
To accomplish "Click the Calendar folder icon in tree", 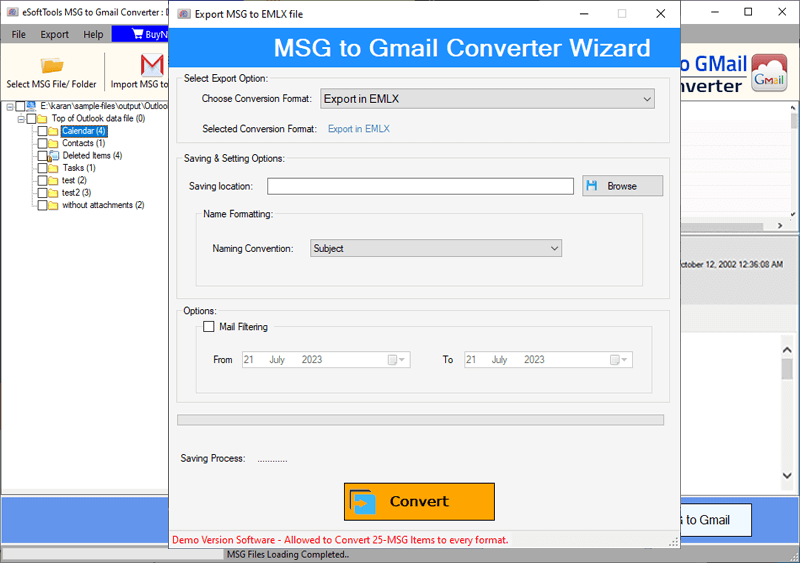I will tap(53, 131).
